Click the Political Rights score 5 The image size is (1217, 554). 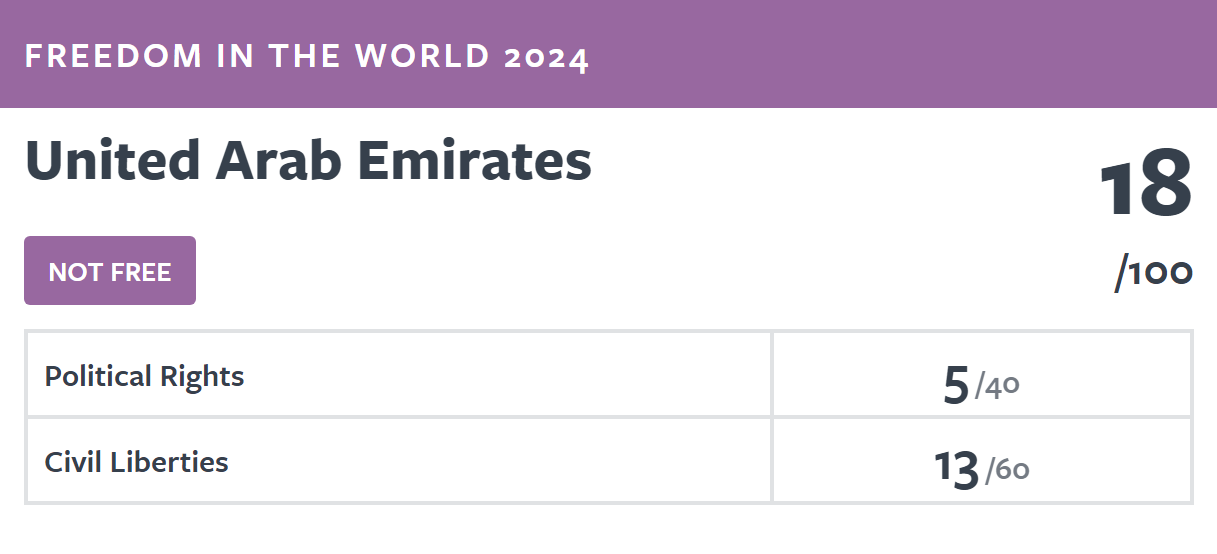click(956, 387)
